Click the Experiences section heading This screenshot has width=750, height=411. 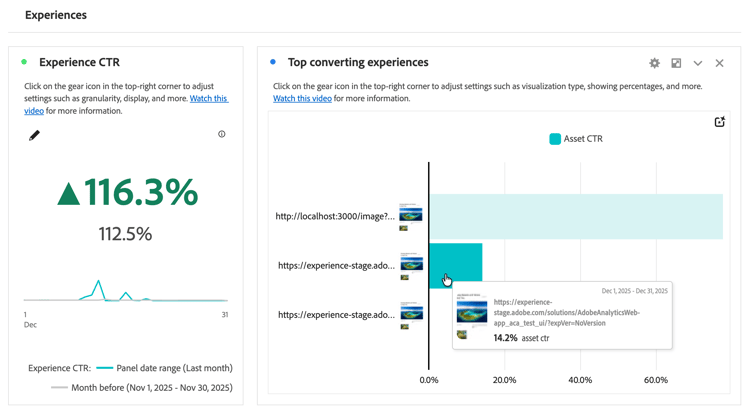pyautogui.click(x=56, y=15)
